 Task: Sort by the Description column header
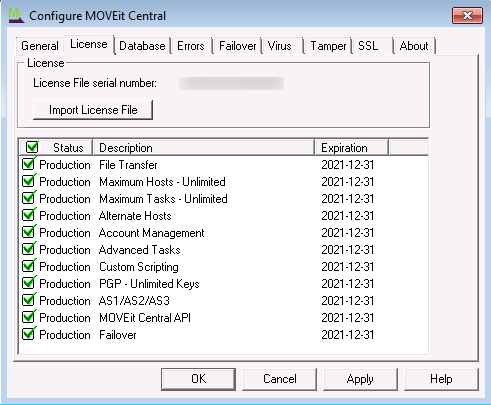point(204,148)
